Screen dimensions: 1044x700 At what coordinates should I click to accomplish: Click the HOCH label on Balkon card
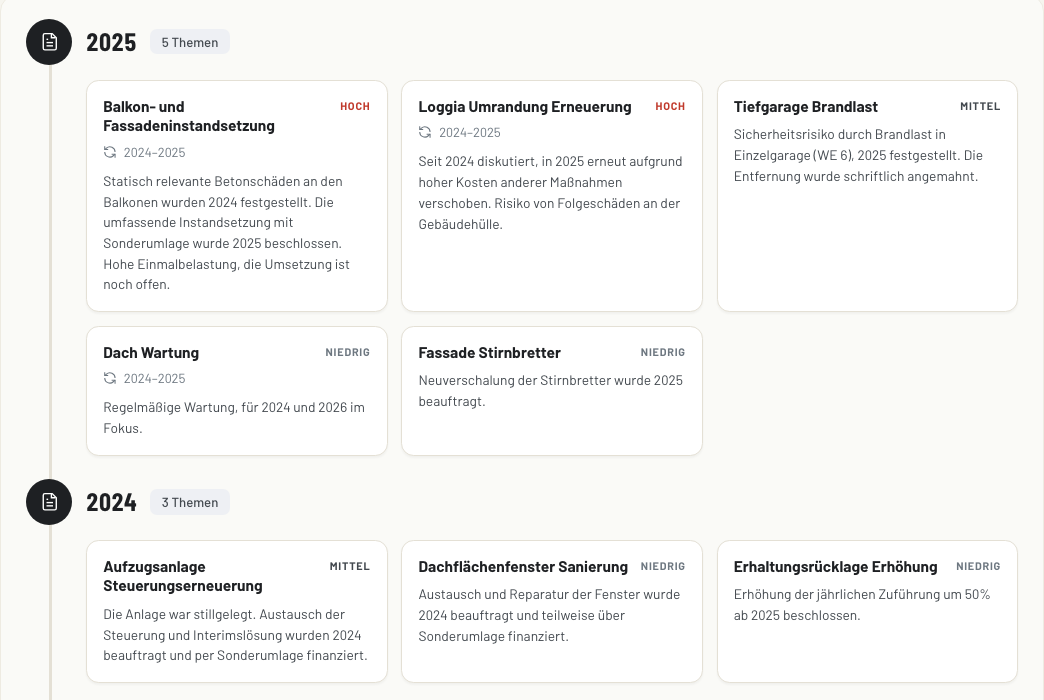click(355, 107)
